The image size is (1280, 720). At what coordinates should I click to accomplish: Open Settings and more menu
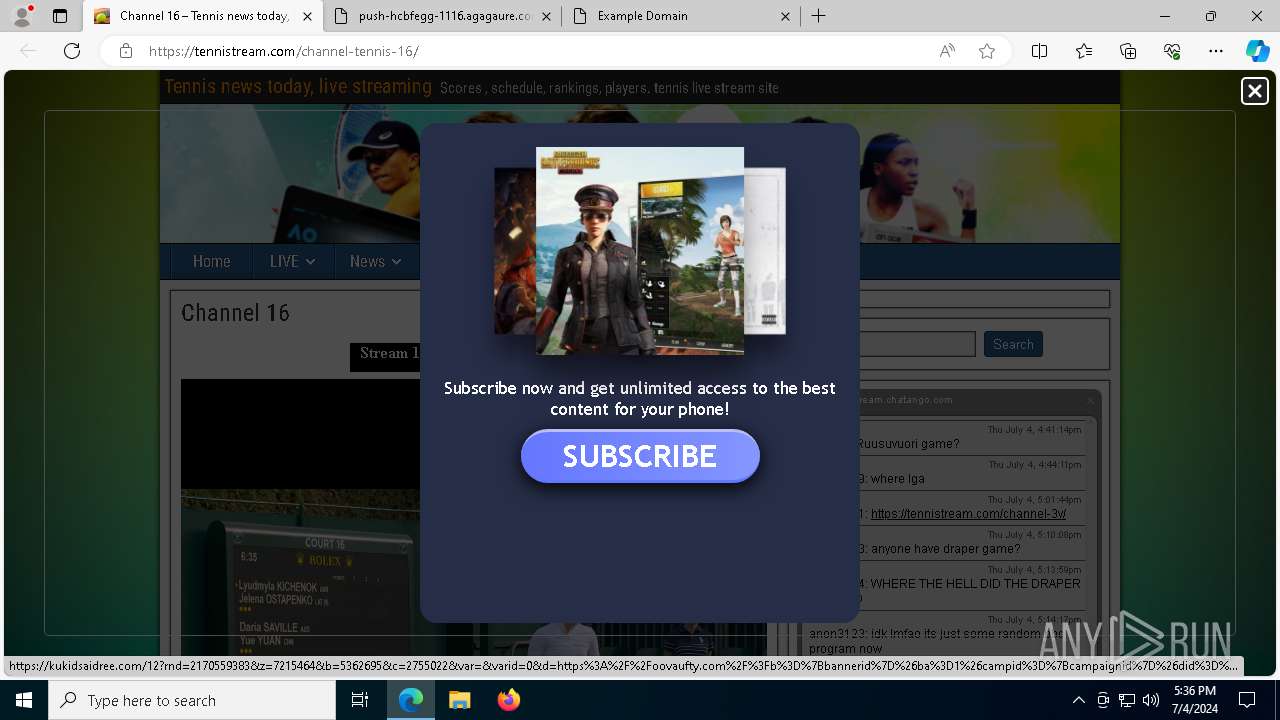pyautogui.click(x=1216, y=51)
